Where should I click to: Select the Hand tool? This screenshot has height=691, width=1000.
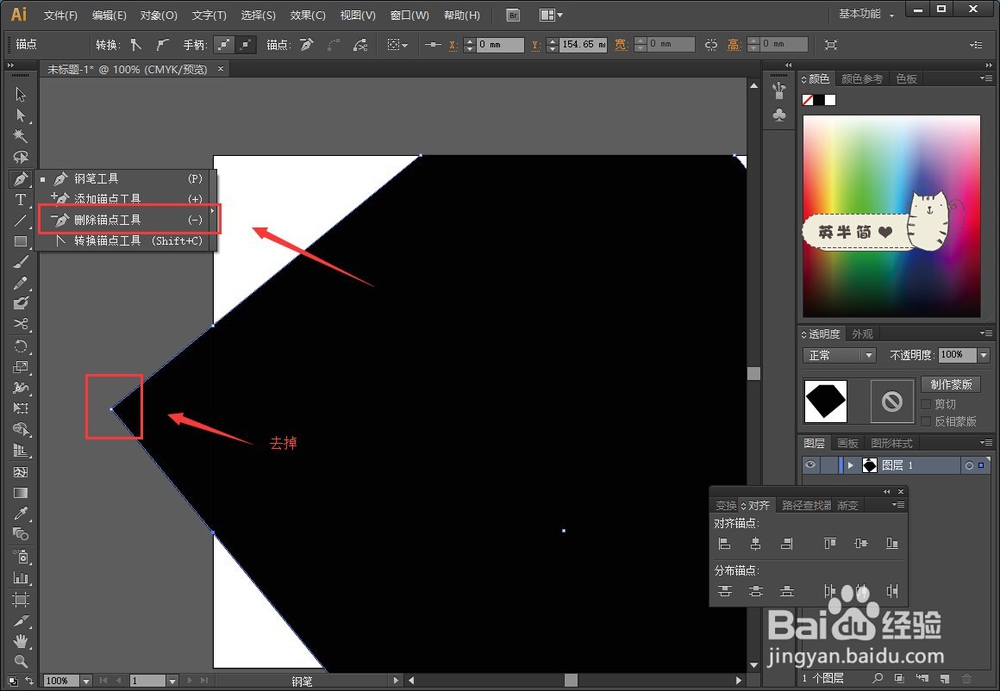(20, 641)
